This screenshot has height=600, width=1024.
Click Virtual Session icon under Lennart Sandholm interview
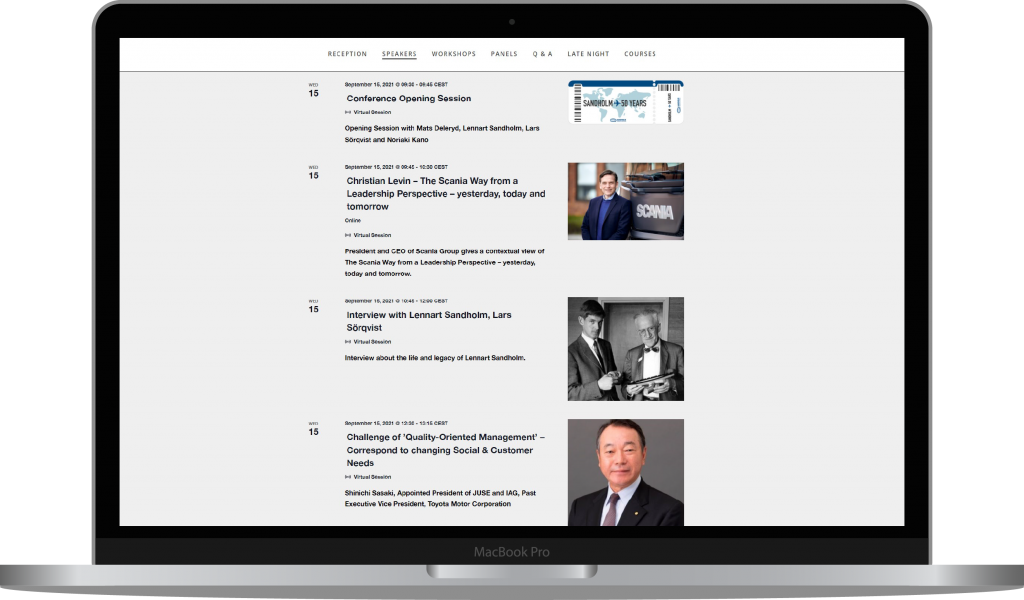(348, 342)
